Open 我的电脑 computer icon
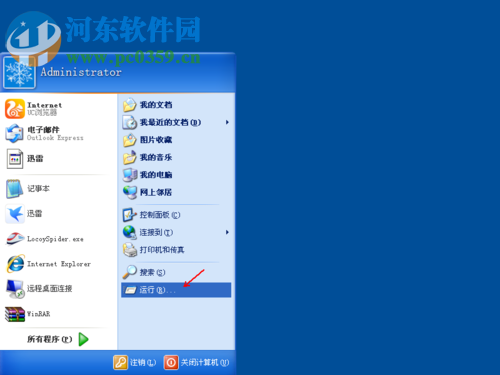Screen dimensions: 500x375 (130, 175)
